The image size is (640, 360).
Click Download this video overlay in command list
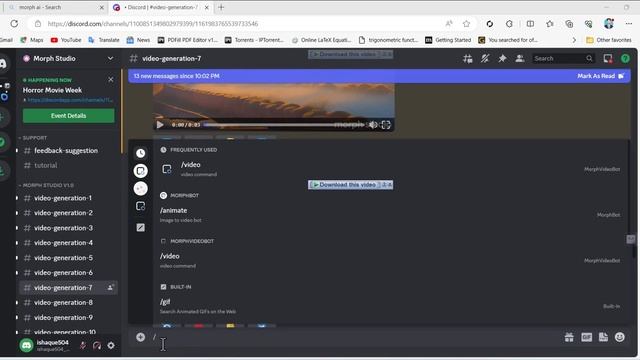[x=350, y=185]
